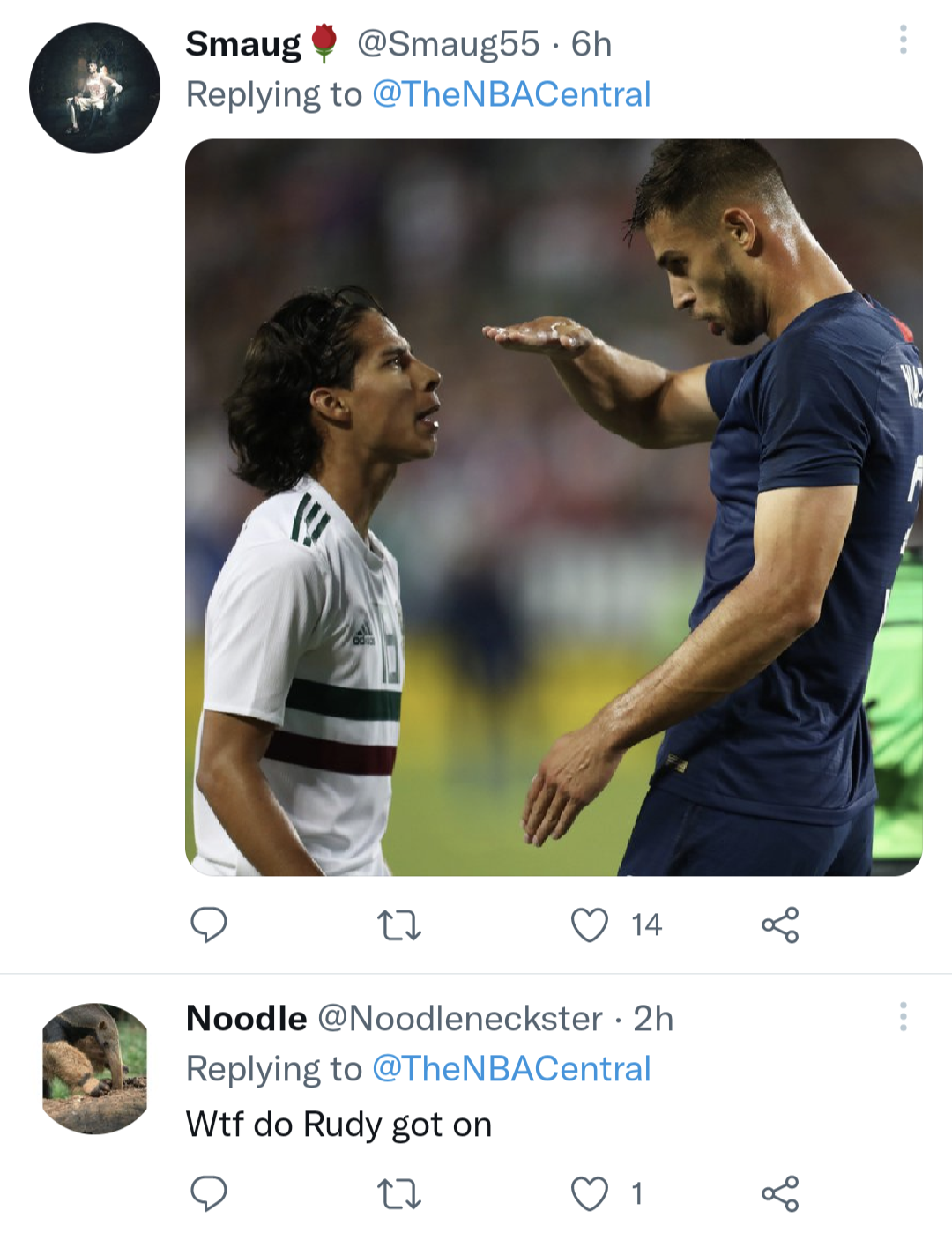Open more options for Smaug's tweet

tap(903, 40)
